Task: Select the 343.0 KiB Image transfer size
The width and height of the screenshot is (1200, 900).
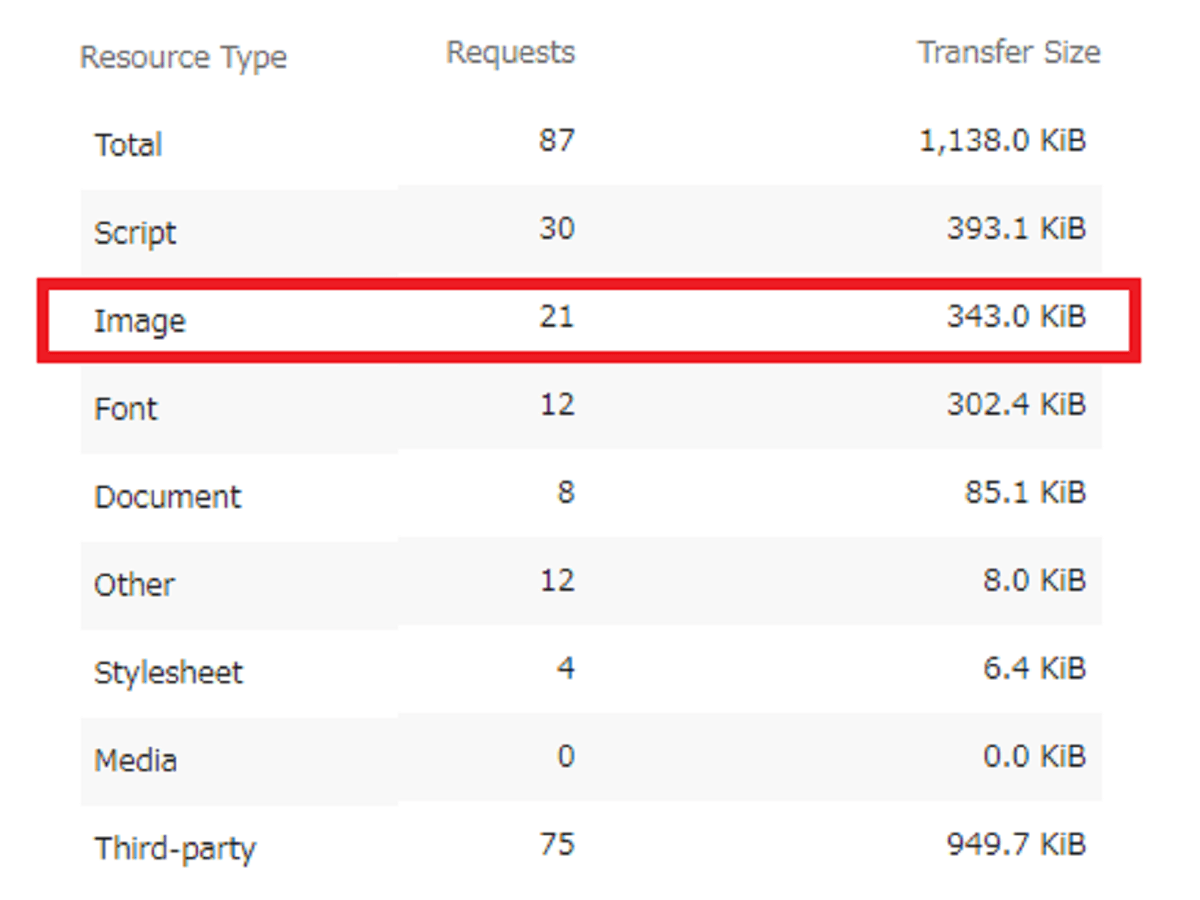Action: pyautogui.click(x=1016, y=317)
